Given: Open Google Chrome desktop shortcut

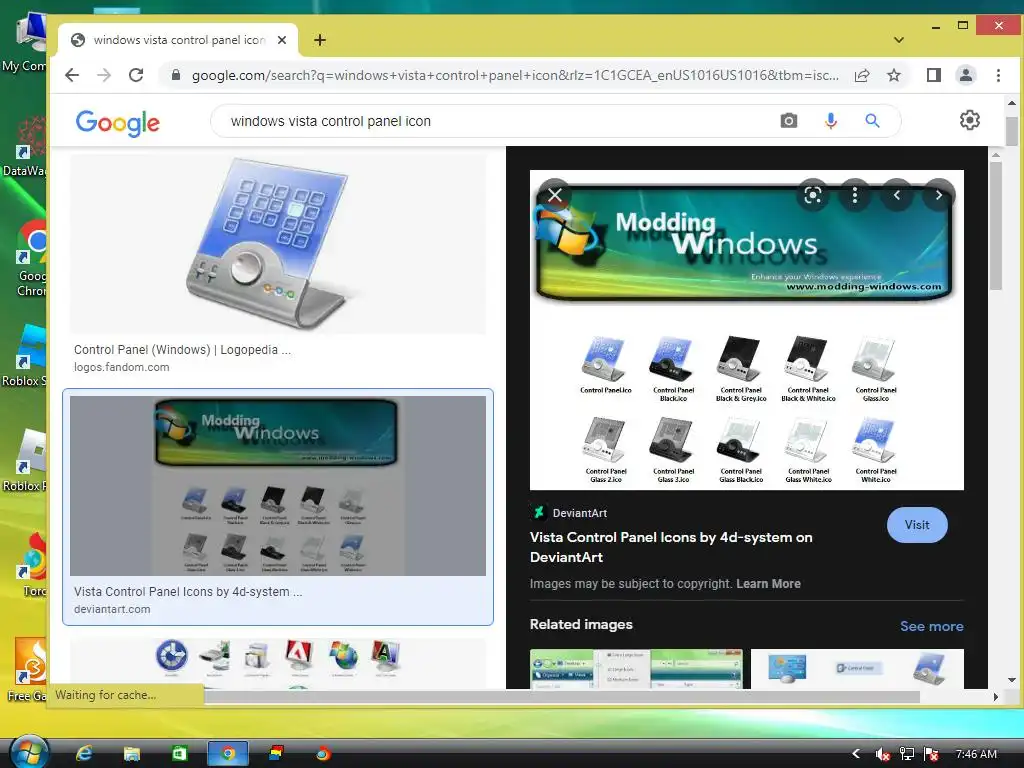Looking at the screenshot, I should pos(29,259).
